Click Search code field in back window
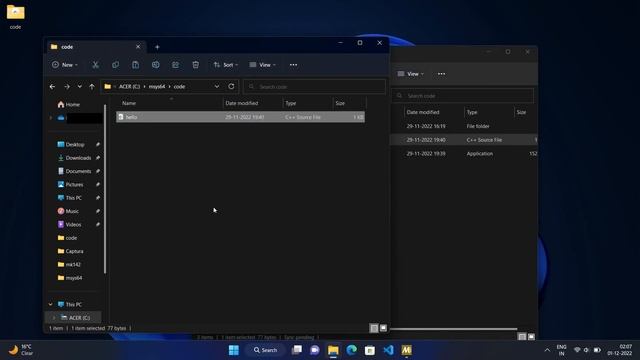 (x=463, y=96)
